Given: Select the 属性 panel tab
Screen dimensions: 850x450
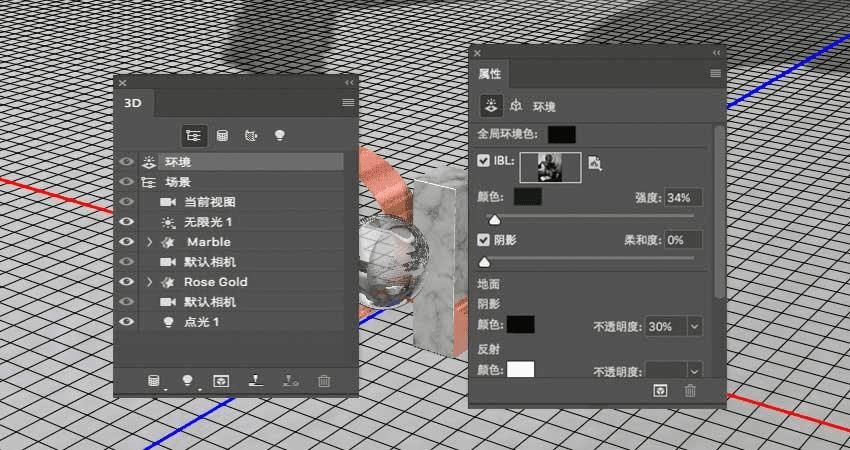Looking at the screenshot, I should pyautogui.click(x=490, y=74).
